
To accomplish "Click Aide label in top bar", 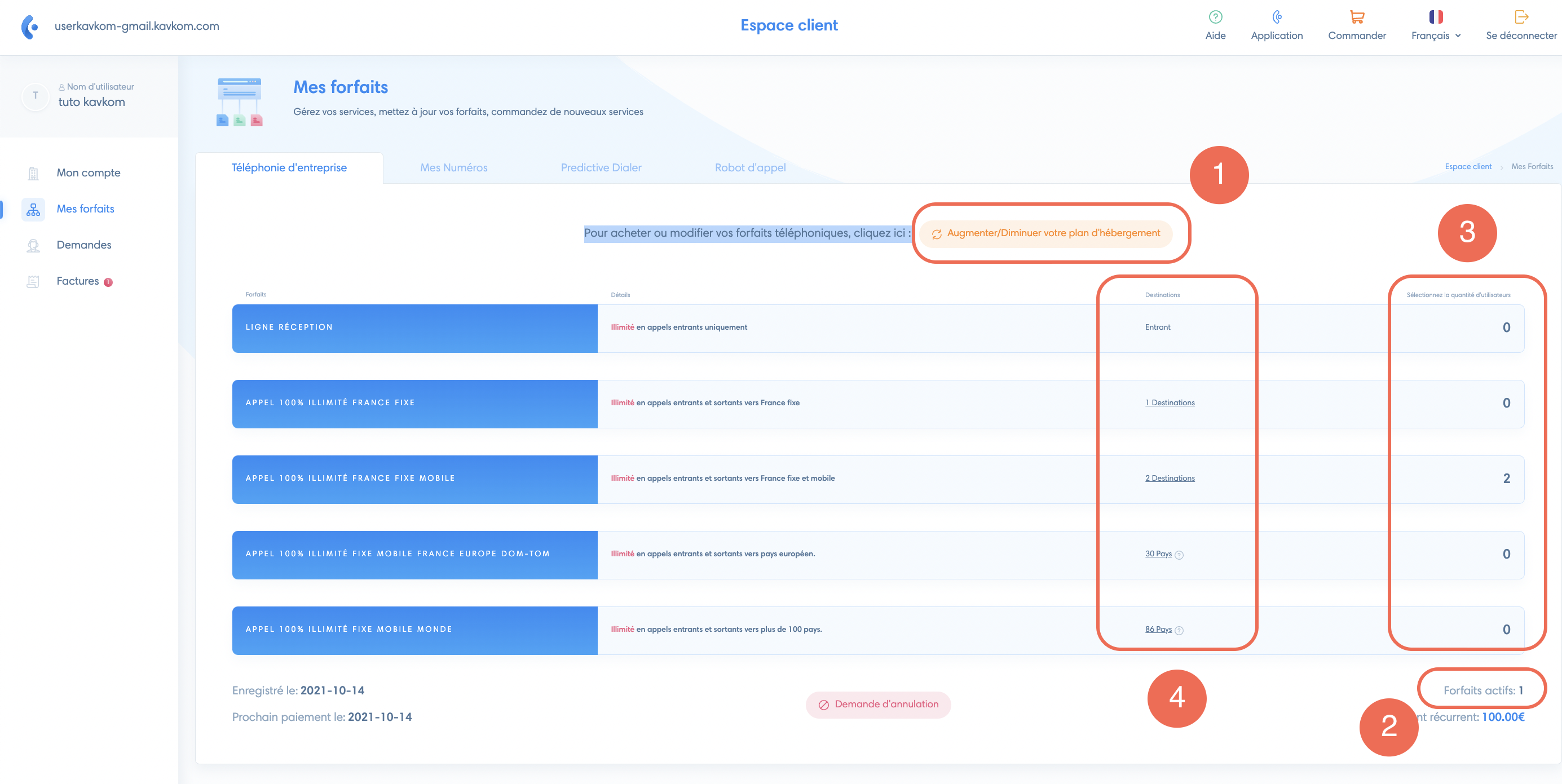I will [1215, 36].
